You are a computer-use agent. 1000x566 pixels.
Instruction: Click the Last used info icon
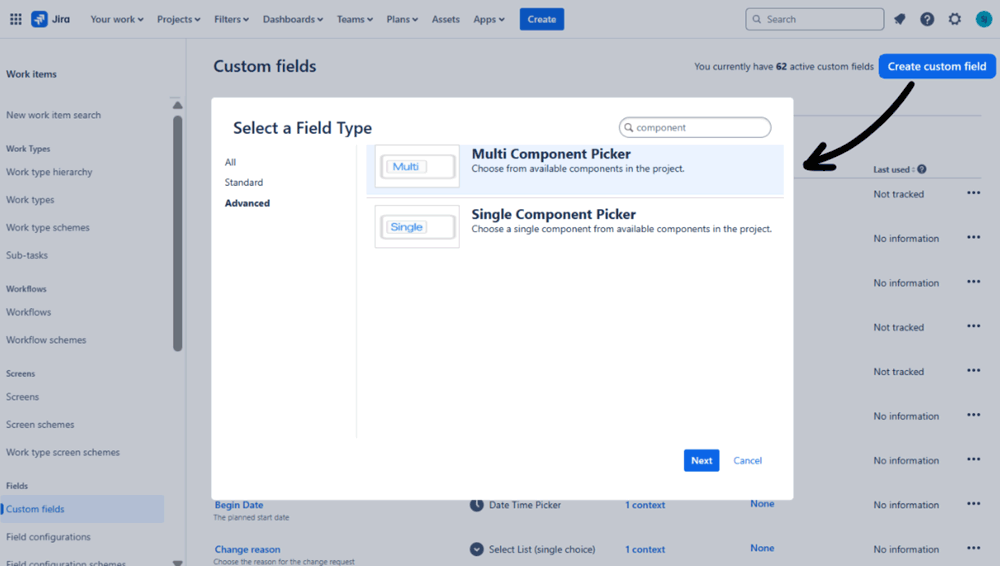click(x=922, y=170)
